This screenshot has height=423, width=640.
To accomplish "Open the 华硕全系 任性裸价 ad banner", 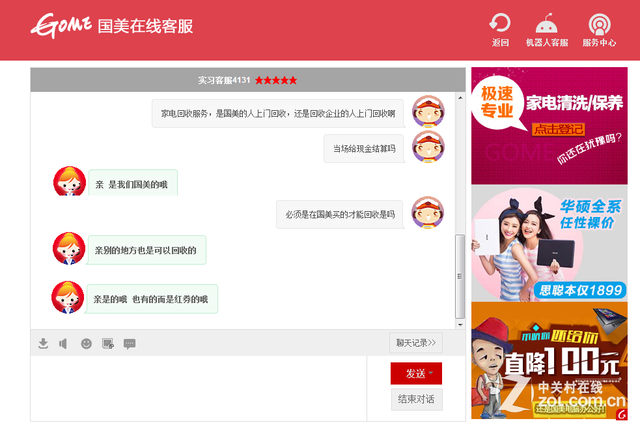I will [549, 243].
